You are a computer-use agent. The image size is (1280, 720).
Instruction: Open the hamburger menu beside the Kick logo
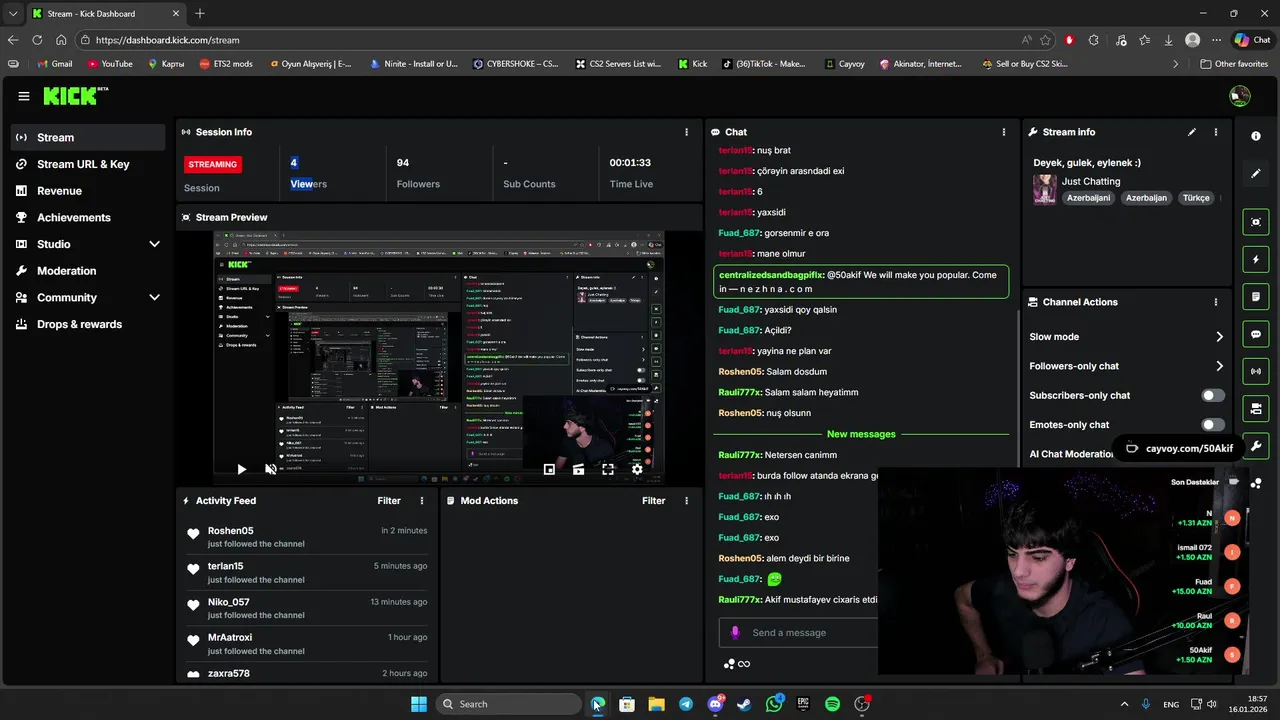(x=23, y=96)
